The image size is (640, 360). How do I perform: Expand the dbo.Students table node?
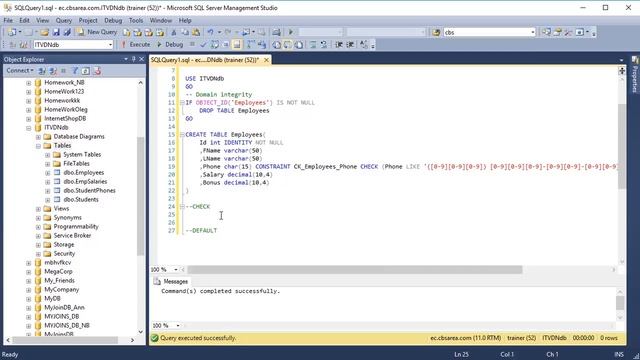(x=47, y=200)
